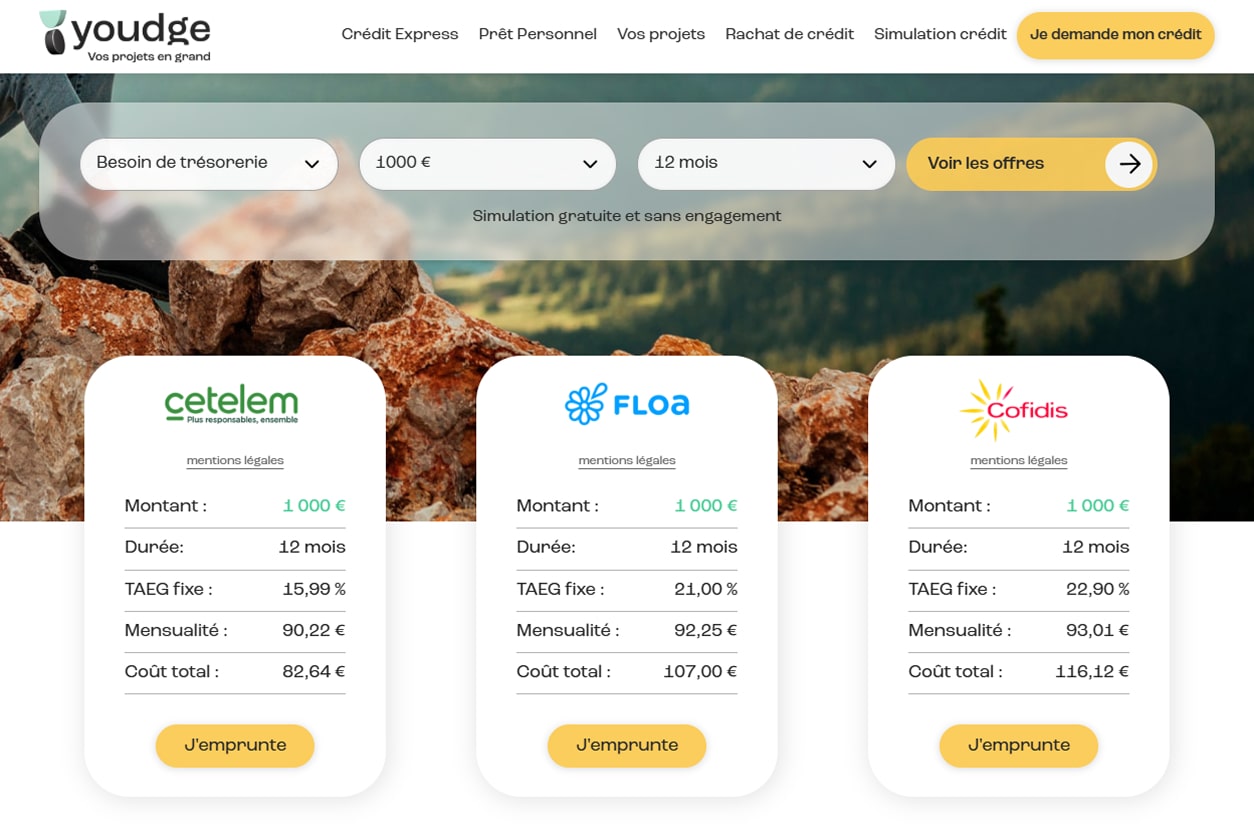Click J'emprunte under the Cetelem offer

point(235,746)
